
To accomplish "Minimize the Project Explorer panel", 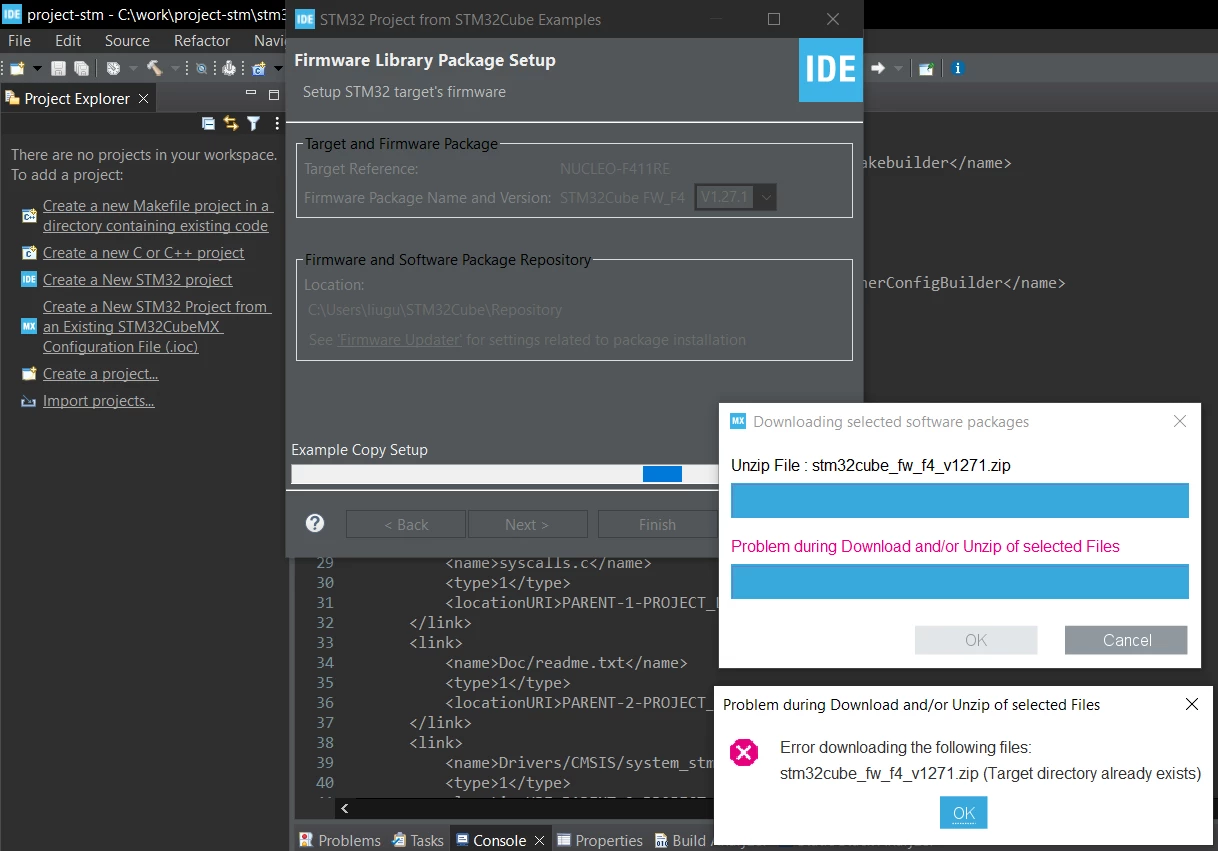I will pyautogui.click(x=251, y=93).
